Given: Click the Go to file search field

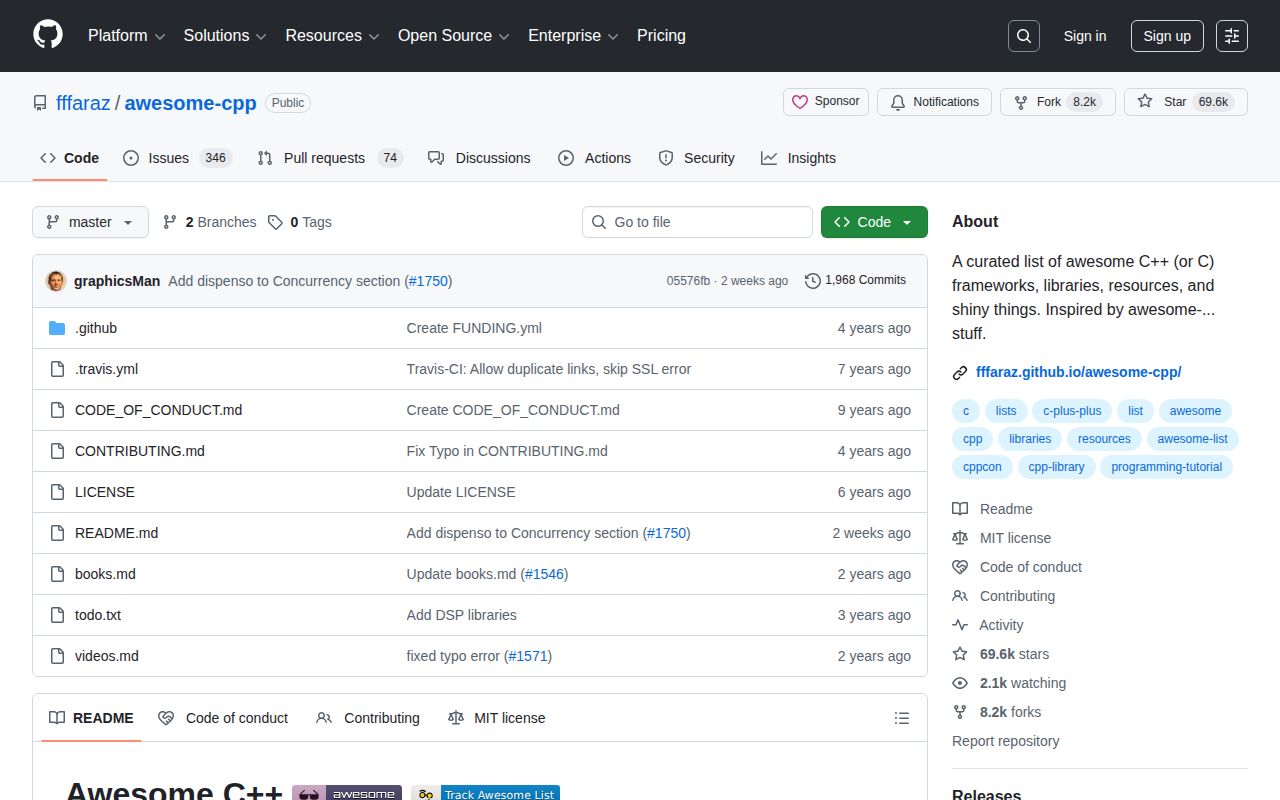Looking at the screenshot, I should pyautogui.click(x=697, y=222).
